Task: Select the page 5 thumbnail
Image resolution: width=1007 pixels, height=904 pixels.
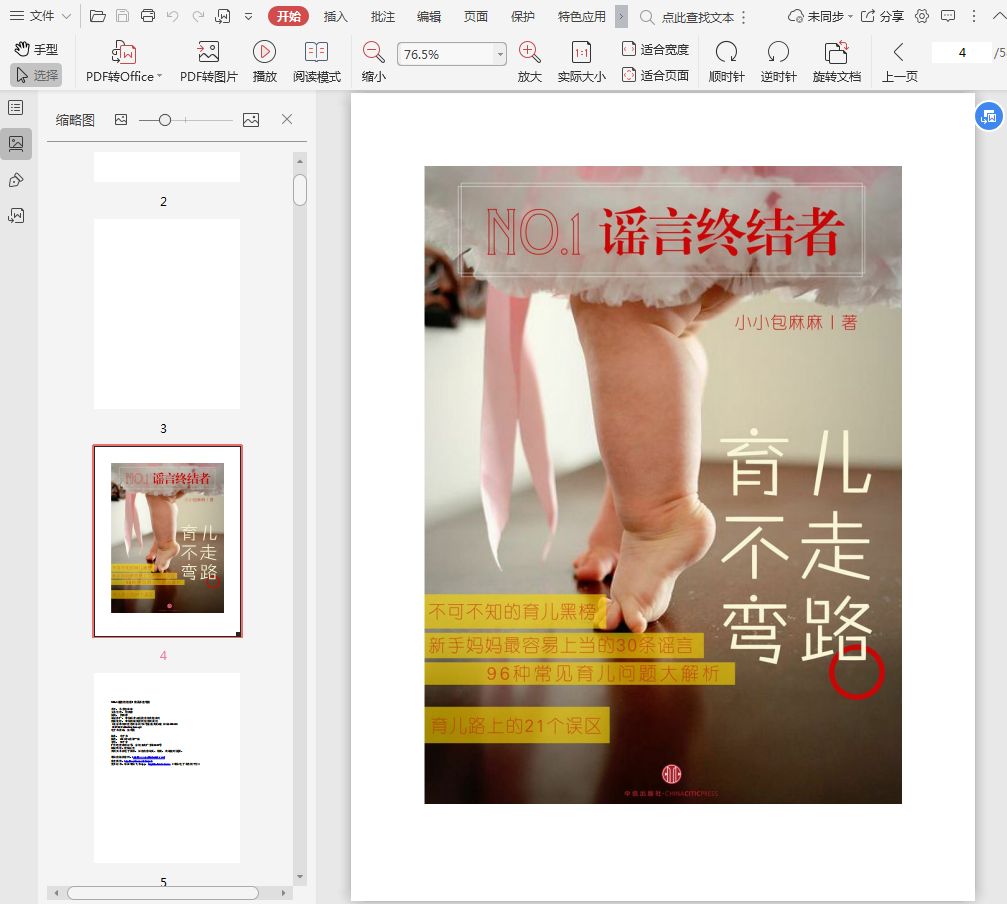Action: tap(166, 767)
